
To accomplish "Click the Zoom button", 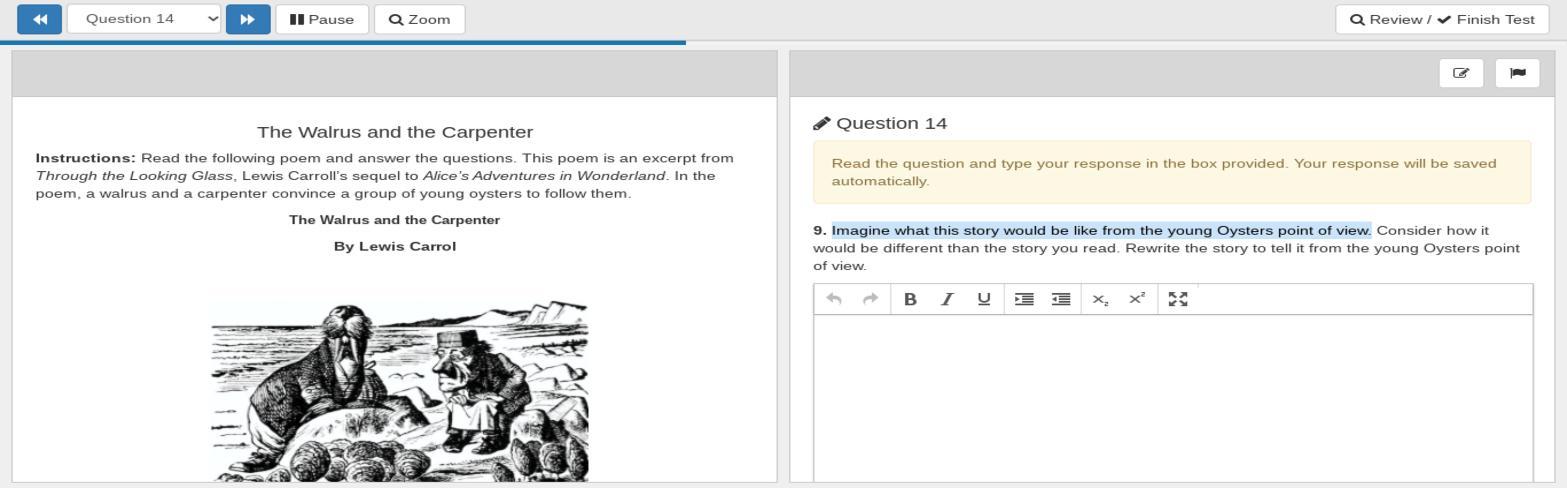I will (x=419, y=19).
